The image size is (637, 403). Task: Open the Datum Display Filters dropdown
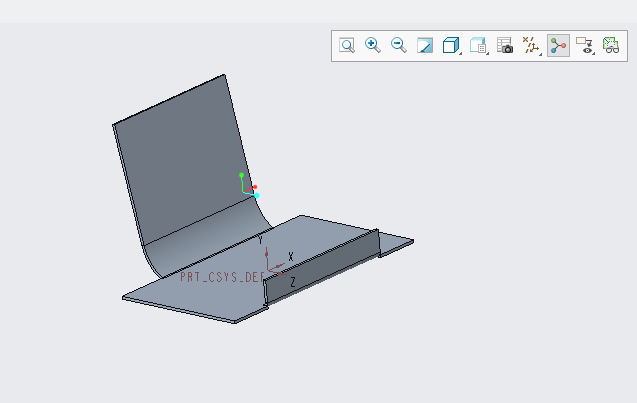pos(532,46)
